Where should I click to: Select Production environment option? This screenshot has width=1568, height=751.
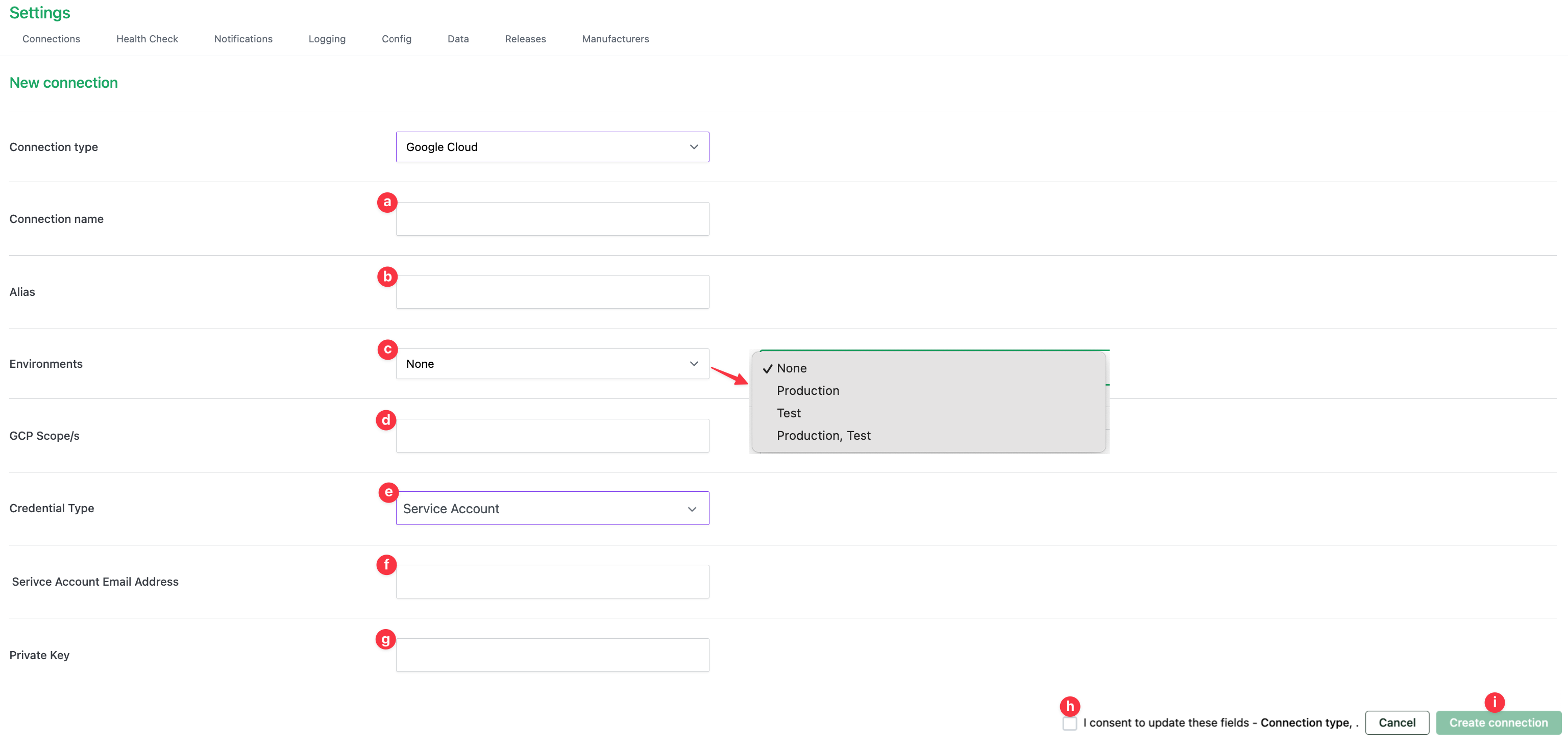(x=928, y=391)
